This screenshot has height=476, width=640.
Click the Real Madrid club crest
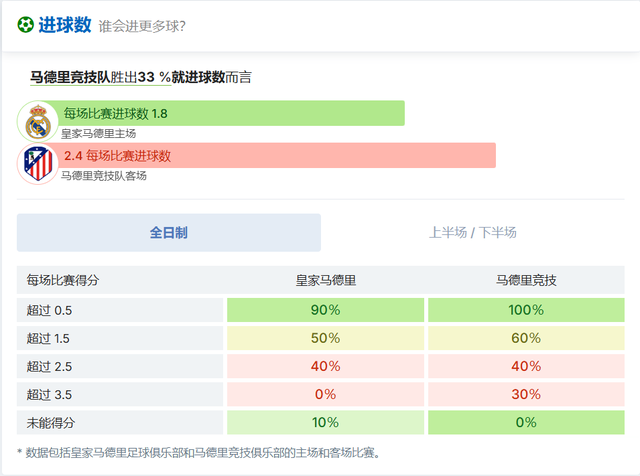pos(38,122)
